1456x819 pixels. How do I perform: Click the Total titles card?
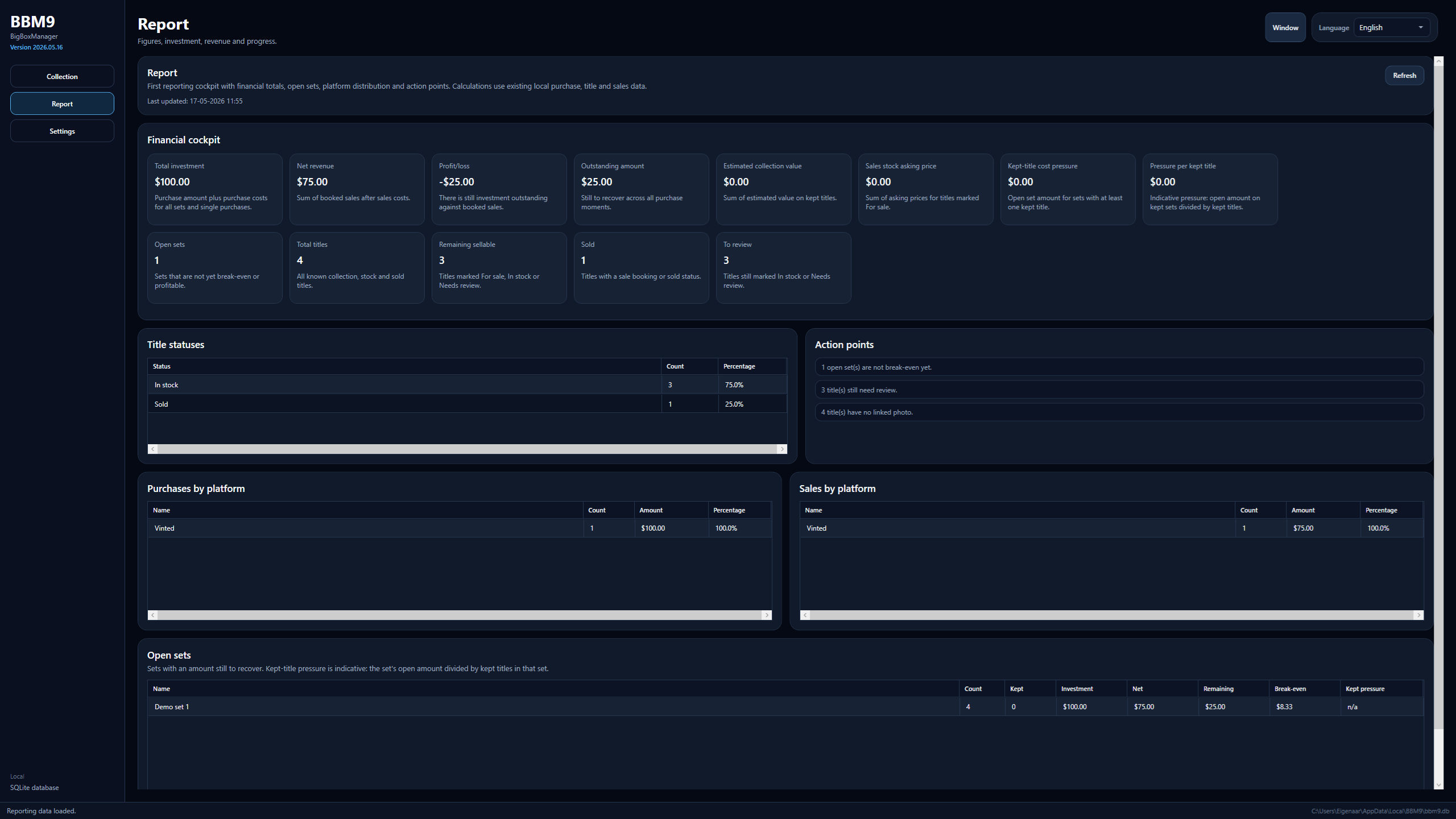pyautogui.click(x=357, y=267)
